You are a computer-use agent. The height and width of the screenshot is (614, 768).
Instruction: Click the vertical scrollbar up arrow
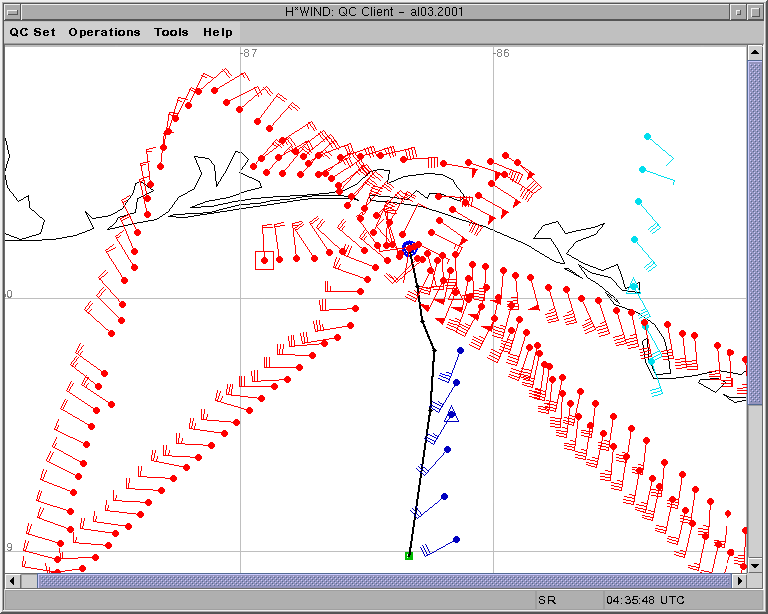click(754, 53)
